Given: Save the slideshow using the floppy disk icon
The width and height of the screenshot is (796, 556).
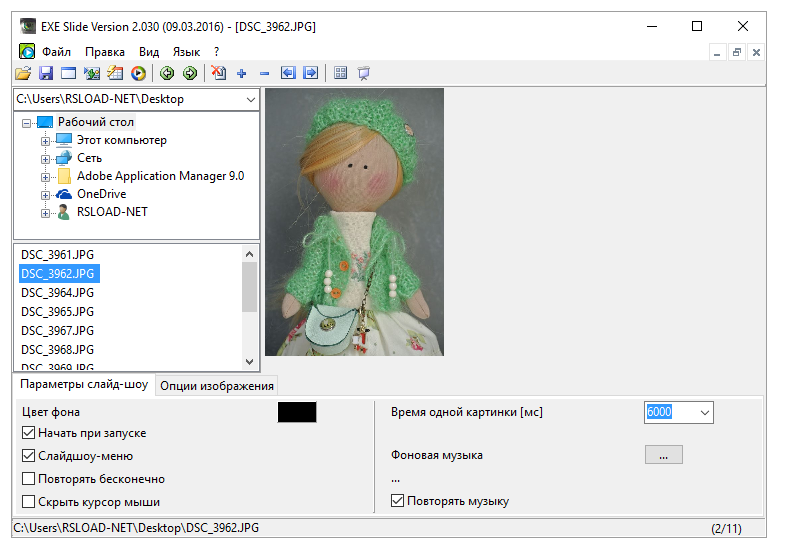Looking at the screenshot, I should 46,73.
